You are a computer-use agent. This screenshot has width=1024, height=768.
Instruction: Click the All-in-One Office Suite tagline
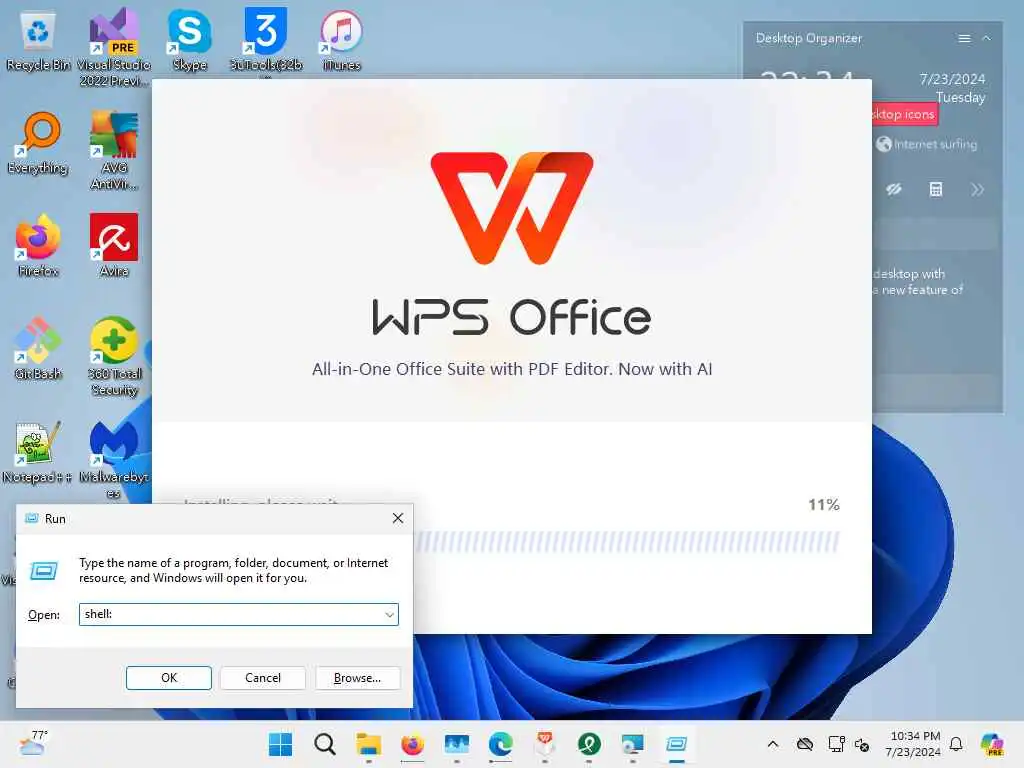(x=512, y=369)
